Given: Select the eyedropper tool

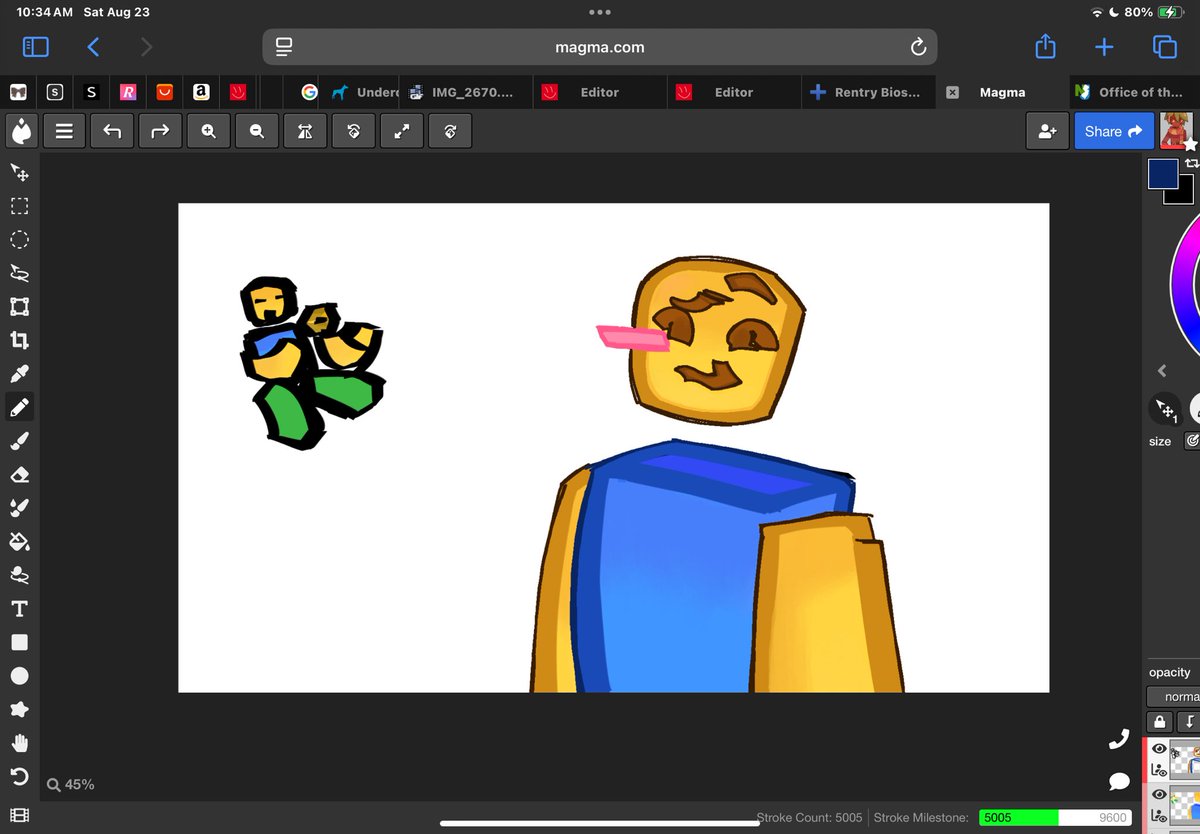Looking at the screenshot, I should click(x=19, y=373).
